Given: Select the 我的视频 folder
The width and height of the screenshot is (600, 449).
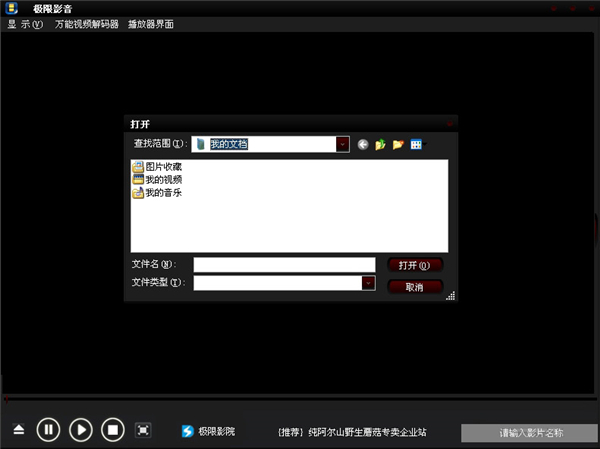Looking at the screenshot, I should (162, 180).
